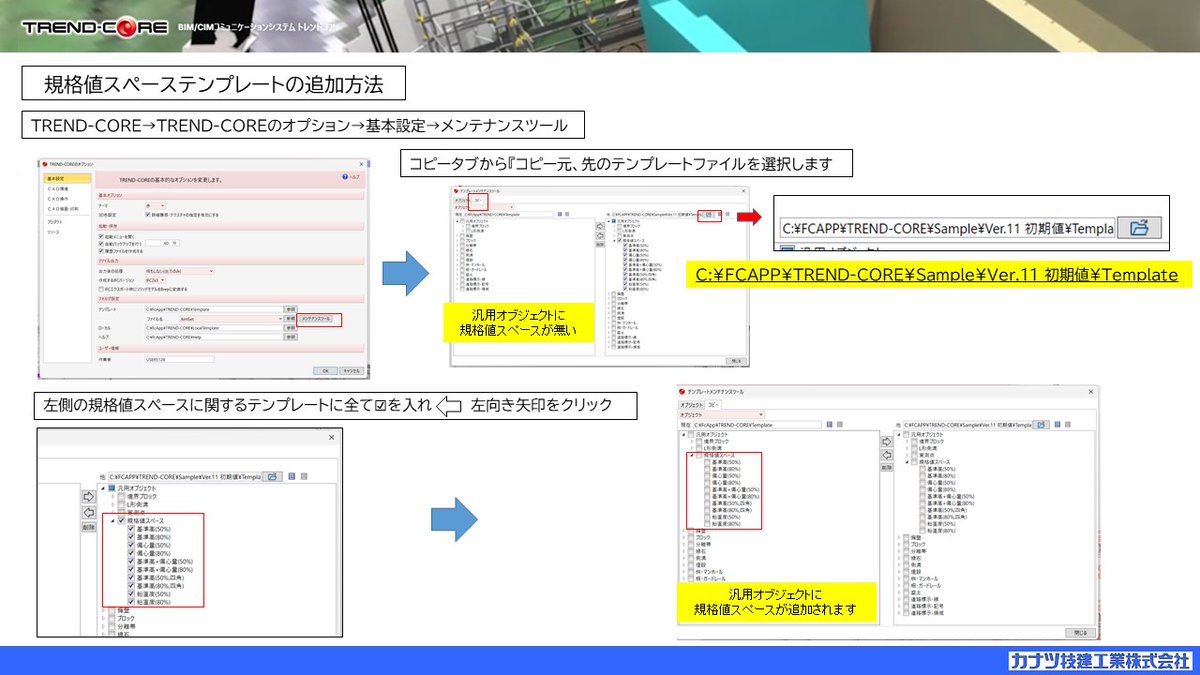This screenshot has width=1200, height=675.
Task: Click the blue book icon beside the 他 path in the cropped window
Action: (292, 476)
